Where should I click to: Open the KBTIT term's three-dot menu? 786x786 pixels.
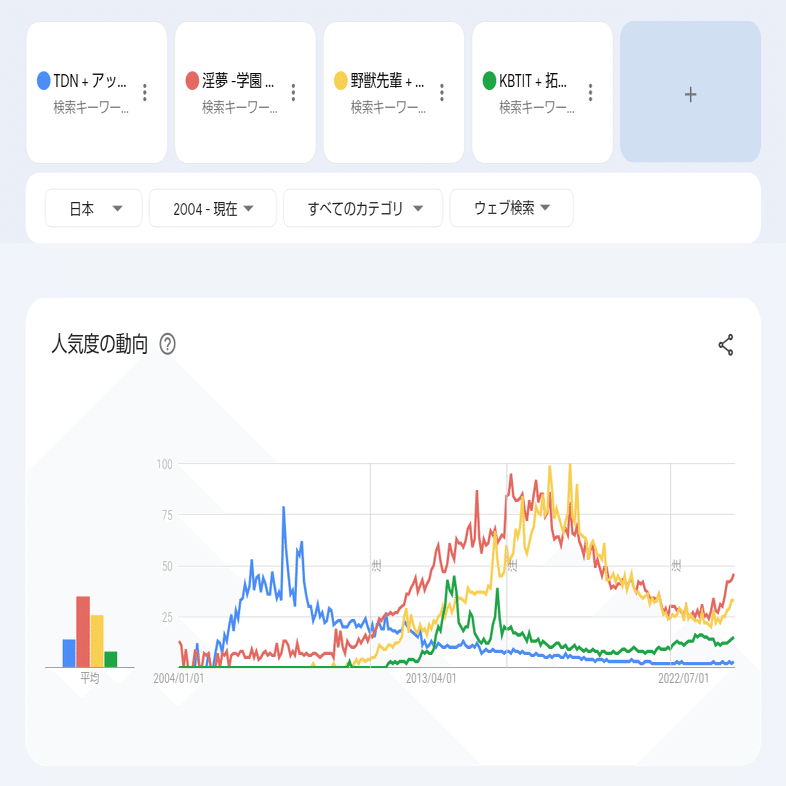[x=590, y=93]
